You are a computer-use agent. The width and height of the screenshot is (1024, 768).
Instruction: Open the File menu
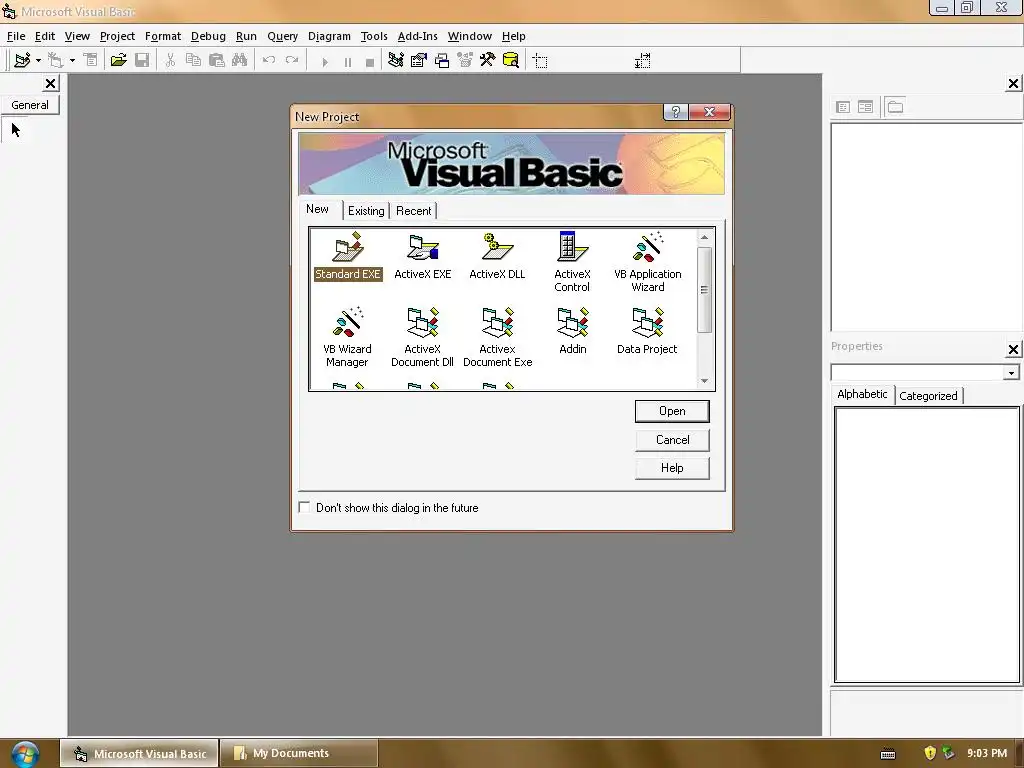(16, 37)
